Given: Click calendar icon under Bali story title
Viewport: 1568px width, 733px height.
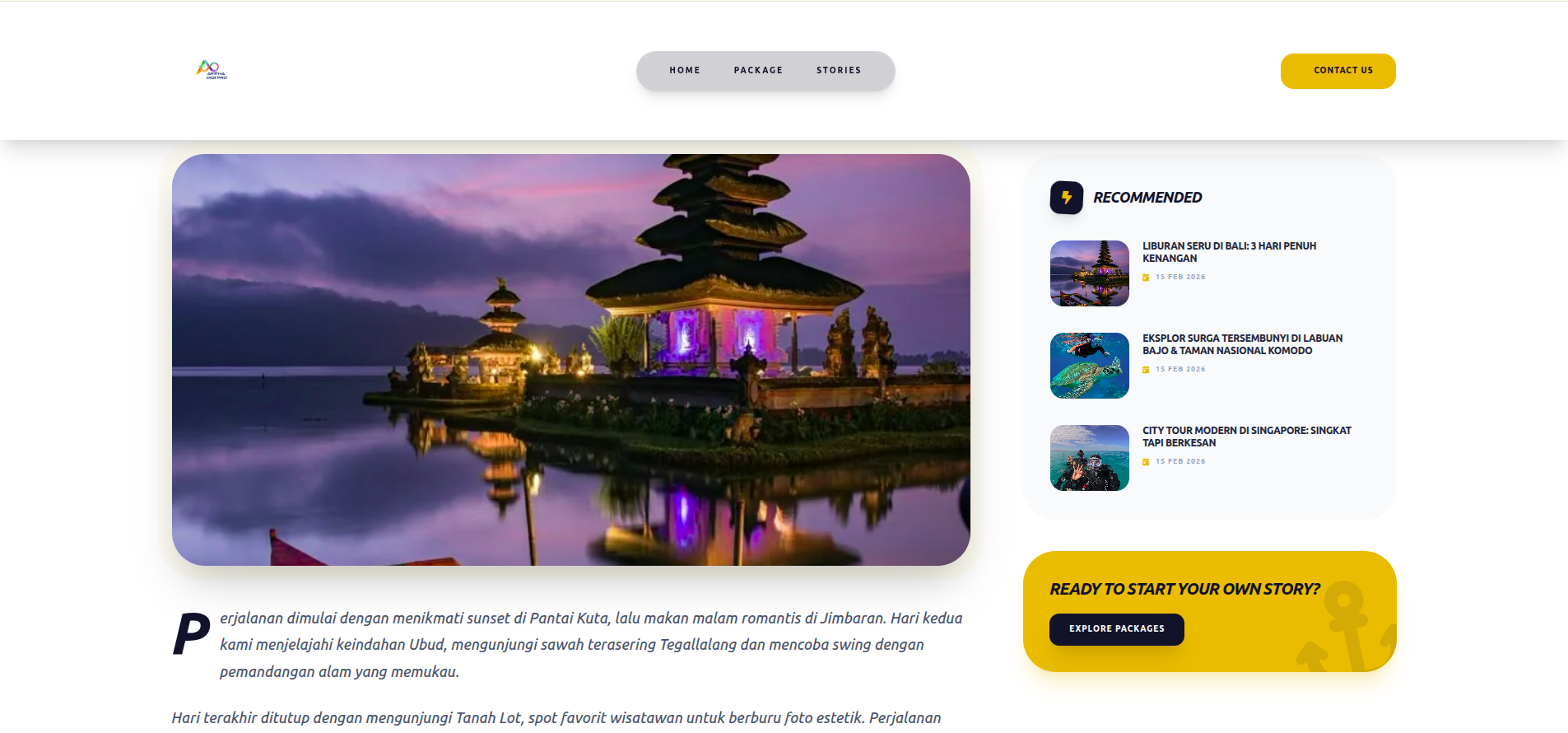Looking at the screenshot, I should click(x=1146, y=278).
